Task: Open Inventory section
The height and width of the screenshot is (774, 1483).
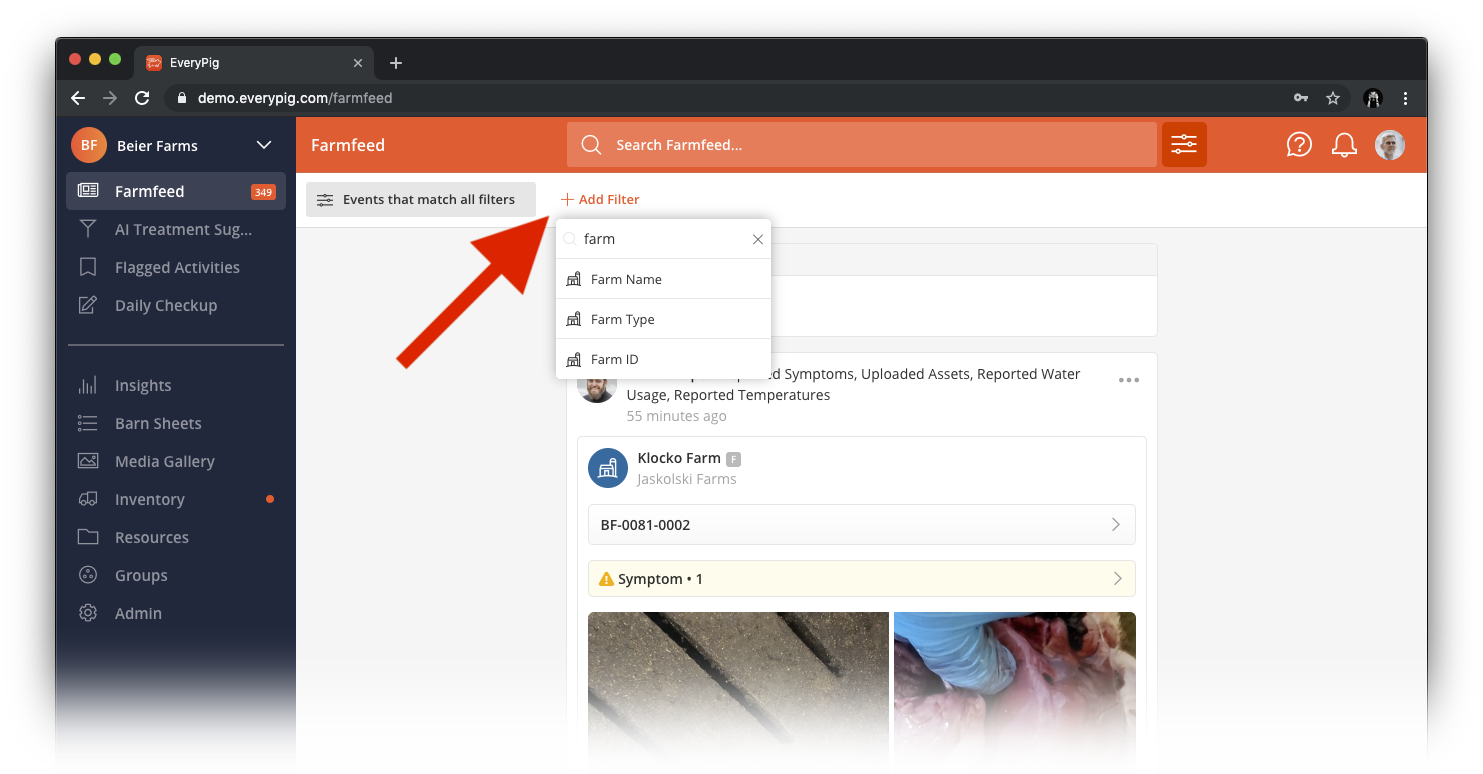Action: (x=176, y=499)
